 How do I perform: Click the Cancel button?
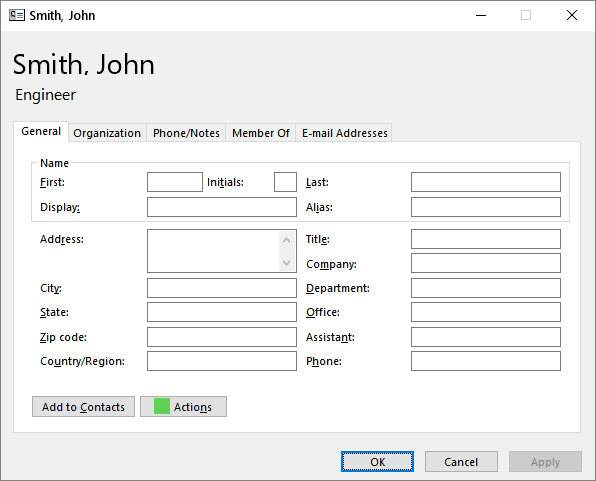point(461,462)
